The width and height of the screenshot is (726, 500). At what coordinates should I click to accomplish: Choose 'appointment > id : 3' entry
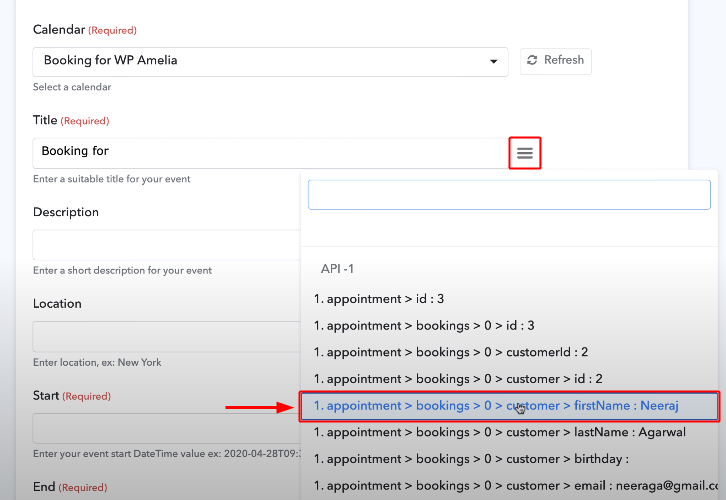pos(379,299)
